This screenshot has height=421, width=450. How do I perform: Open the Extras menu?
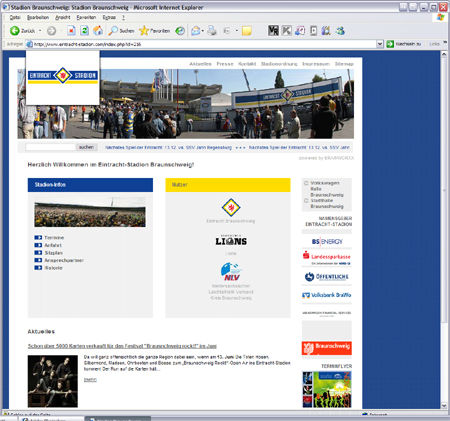click(x=109, y=17)
